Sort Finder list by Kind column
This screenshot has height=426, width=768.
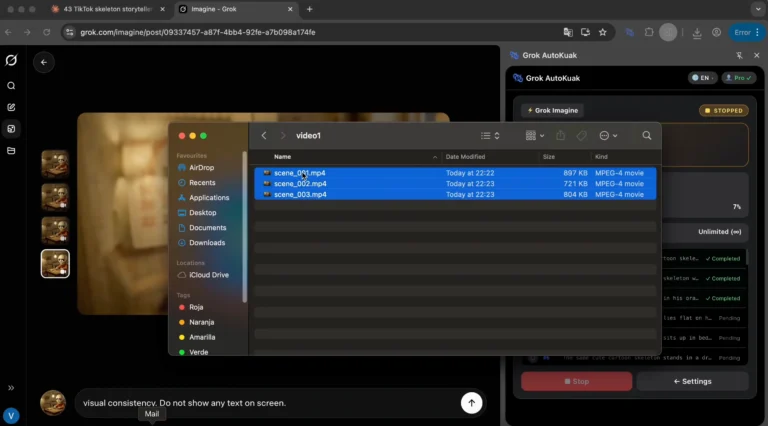pos(601,157)
